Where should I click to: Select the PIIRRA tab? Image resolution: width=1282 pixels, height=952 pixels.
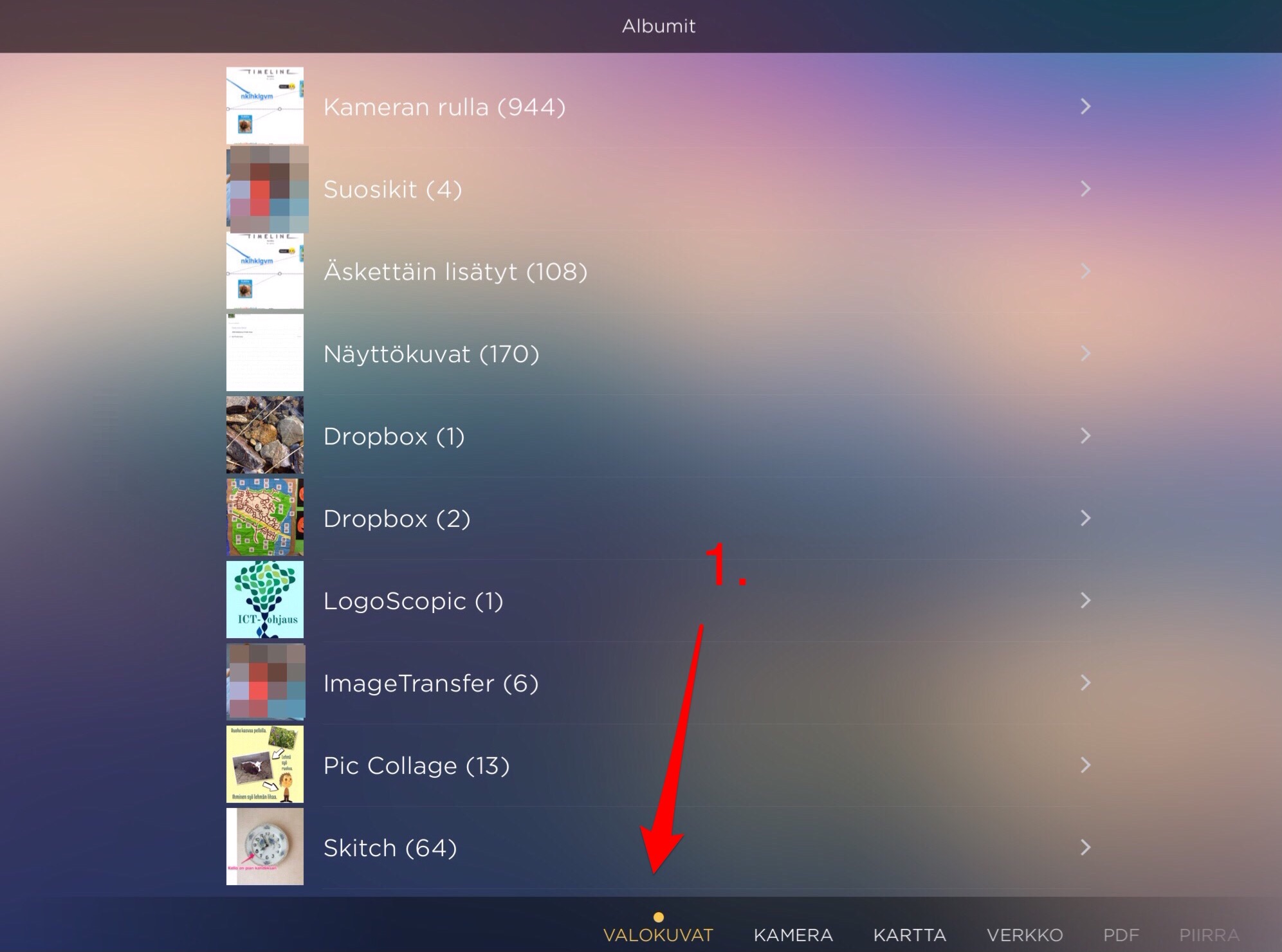point(1209,935)
